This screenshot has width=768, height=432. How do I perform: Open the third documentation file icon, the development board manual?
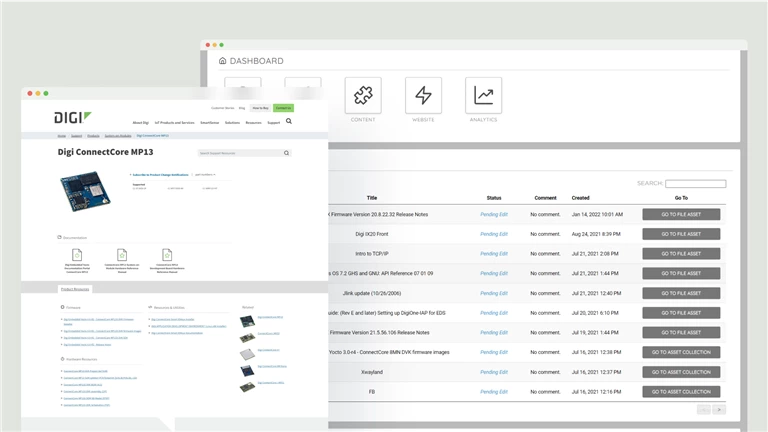pos(167,255)
